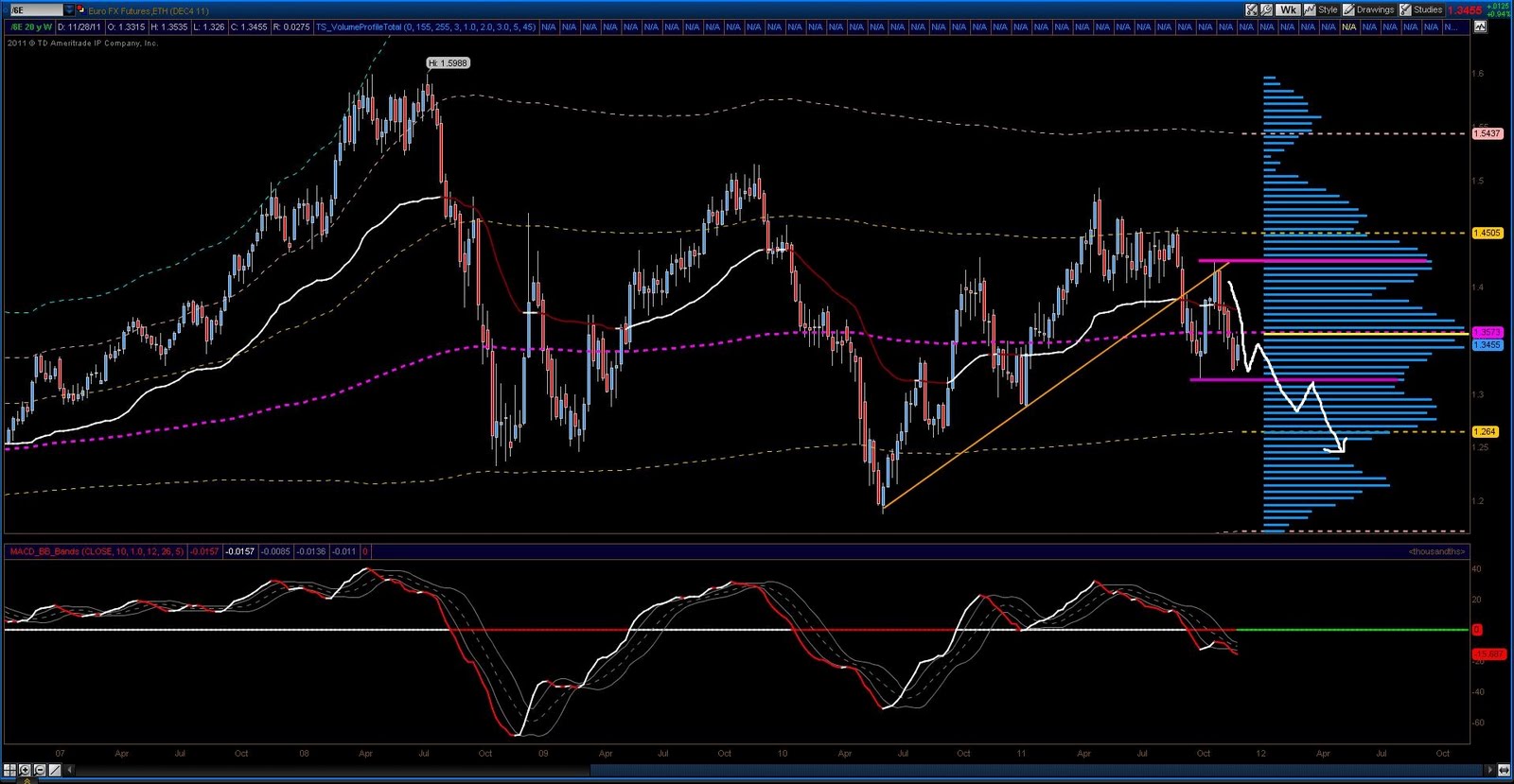Viewport: 1514px width, 784px height.
Task: Click the O: 1.3315 open value
Action: [128, 26]
